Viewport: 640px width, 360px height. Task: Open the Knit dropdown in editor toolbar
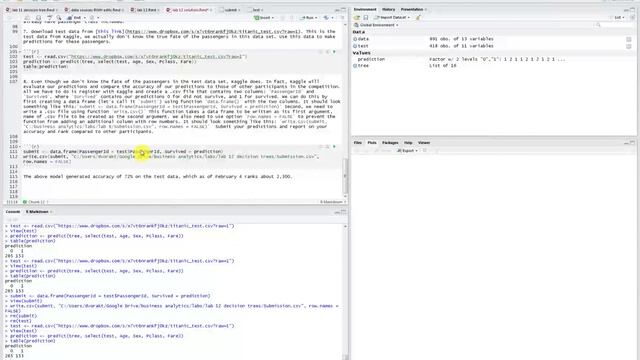pos(76,18)
